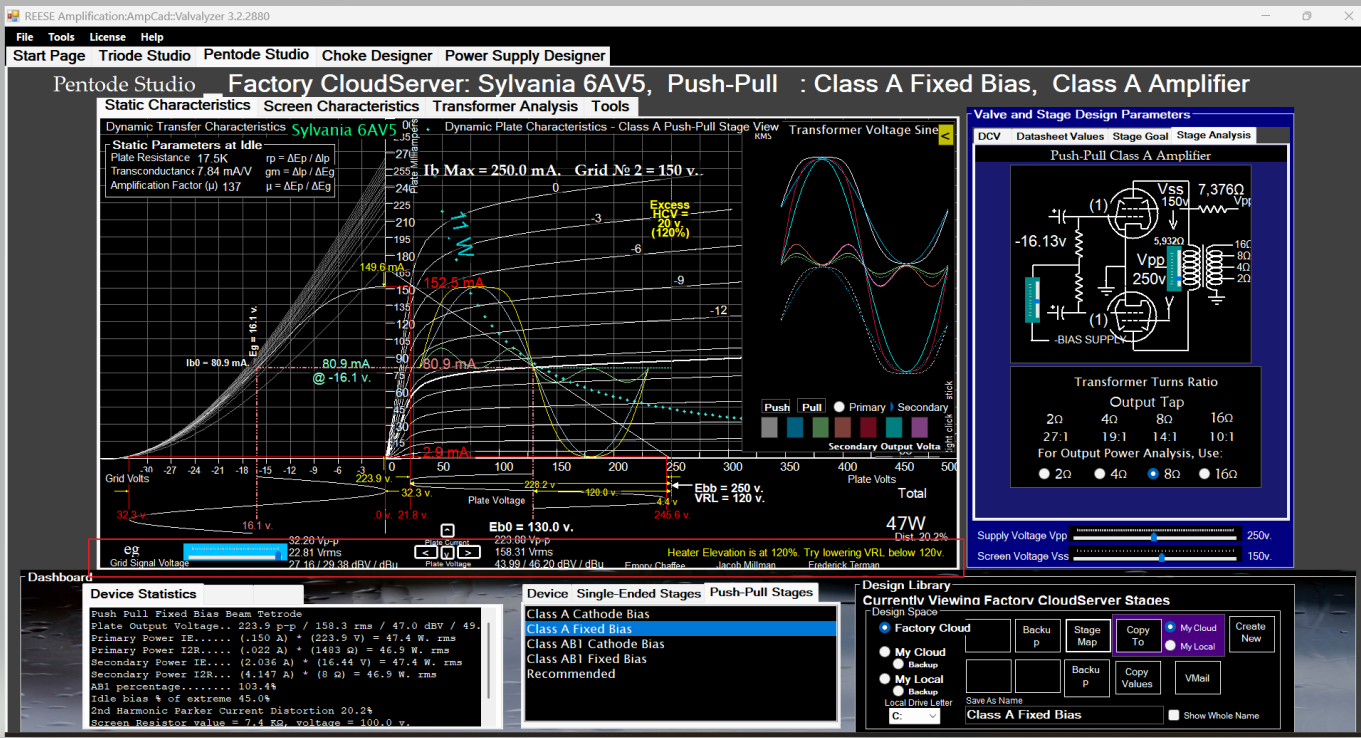1361x738 pixels.
Task: Enable Show Whole Name checkbox
Action: point(1172,715)
